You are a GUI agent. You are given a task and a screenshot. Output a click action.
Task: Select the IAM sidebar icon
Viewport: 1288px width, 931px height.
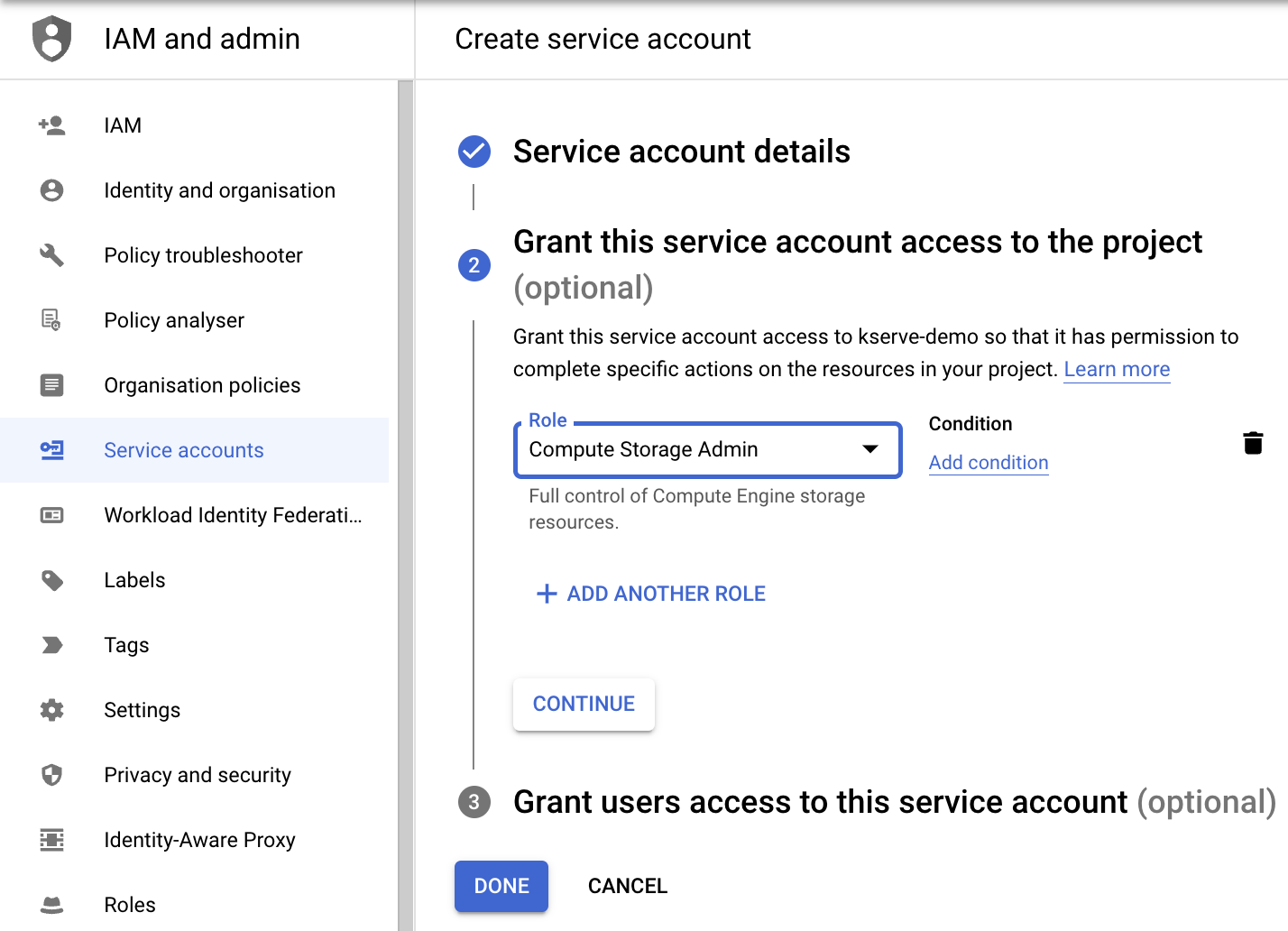tap(51, 125)
